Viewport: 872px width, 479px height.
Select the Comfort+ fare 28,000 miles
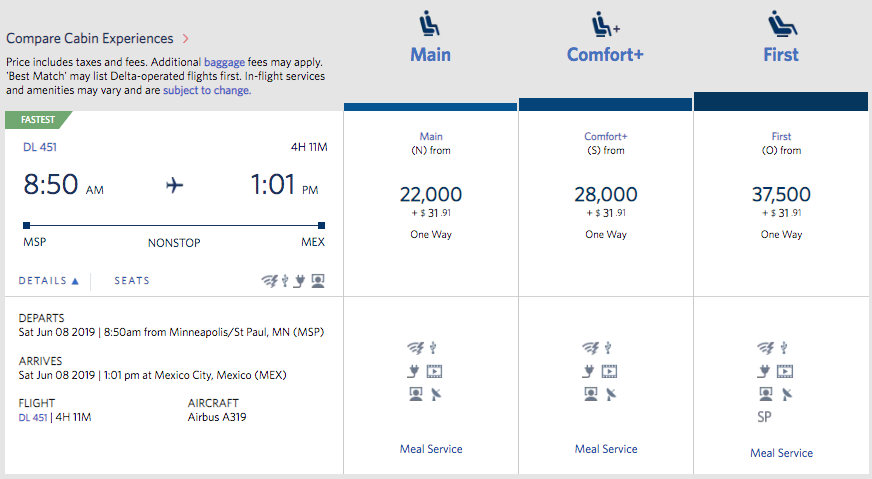pos(606,195)
